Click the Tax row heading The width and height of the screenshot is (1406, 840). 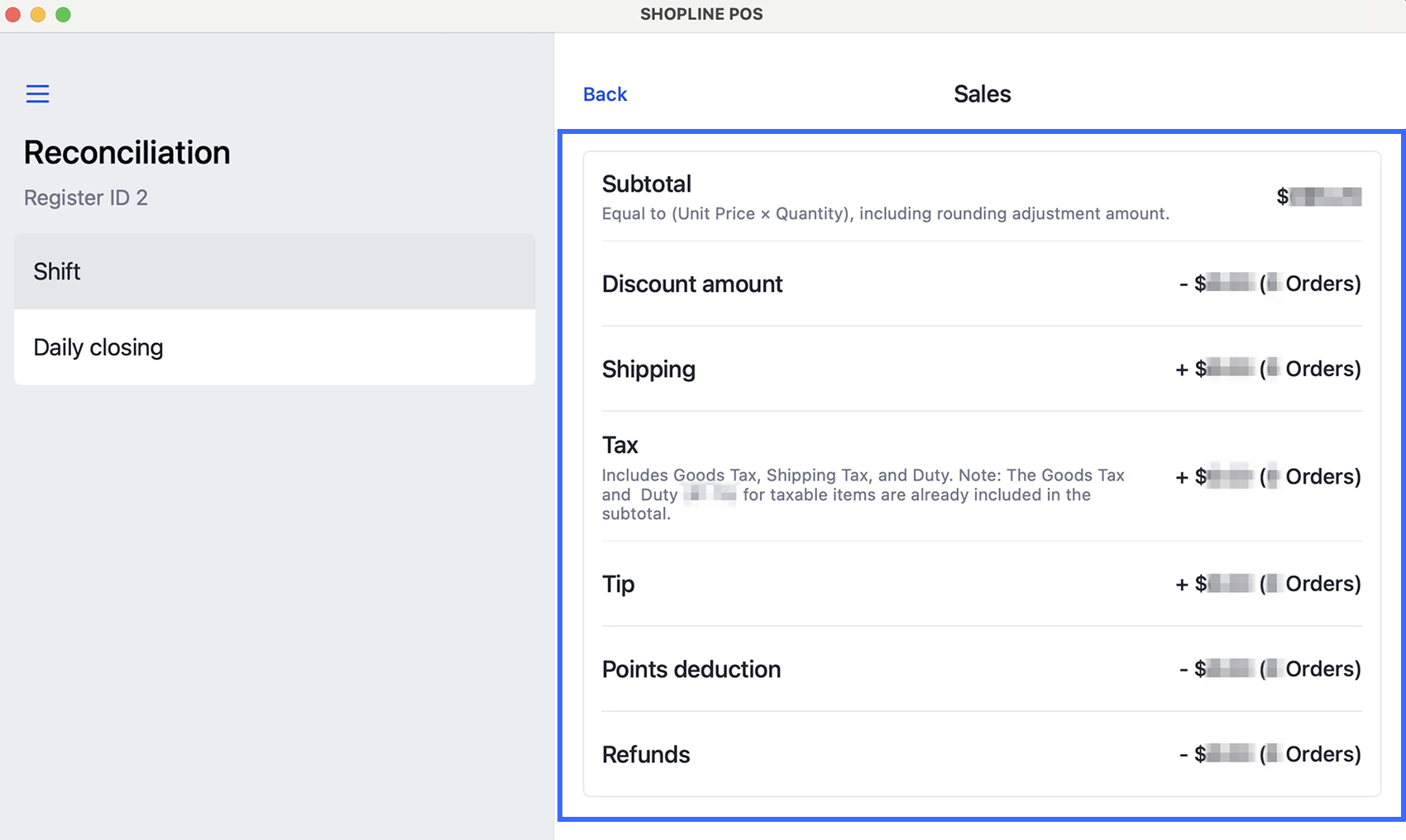620,445
